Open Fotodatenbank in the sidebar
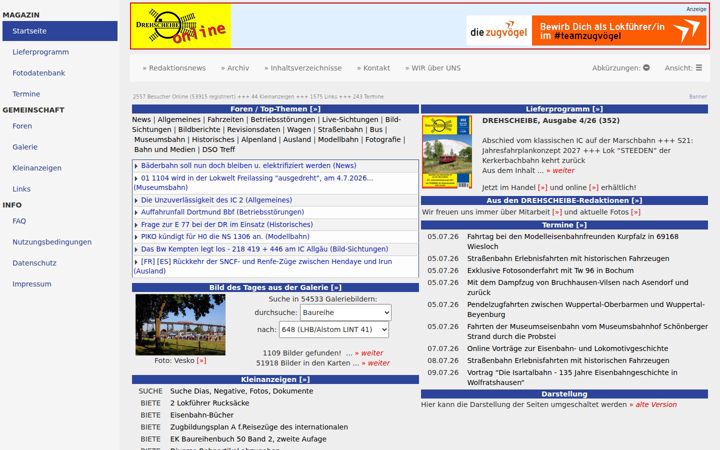 39,73
